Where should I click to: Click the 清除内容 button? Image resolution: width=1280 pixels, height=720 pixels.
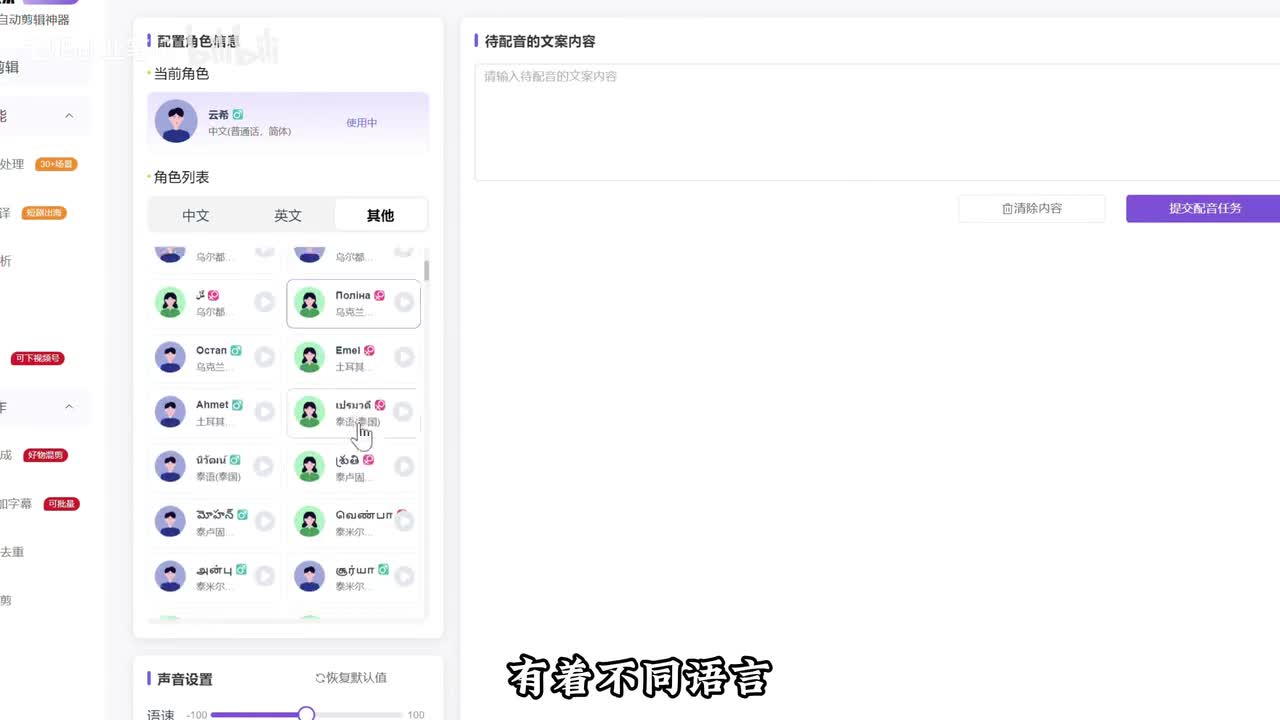(x=1031, y=208)
